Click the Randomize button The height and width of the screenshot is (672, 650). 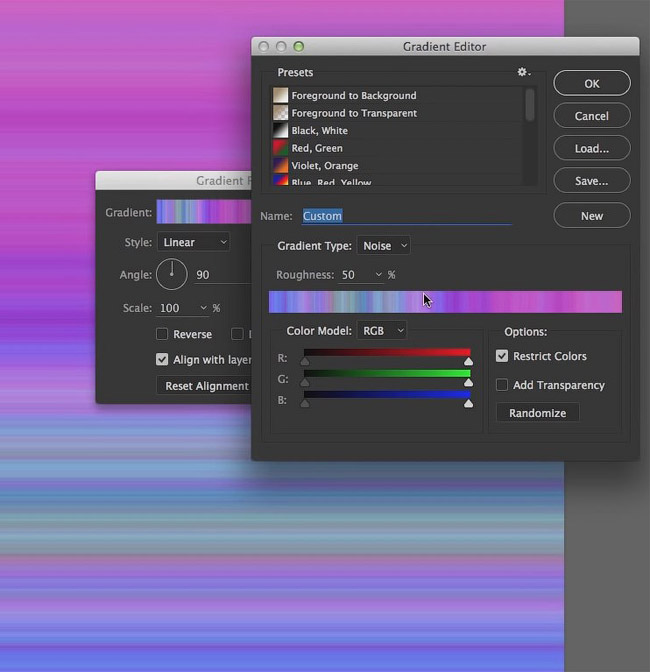(x=538, y=413)
